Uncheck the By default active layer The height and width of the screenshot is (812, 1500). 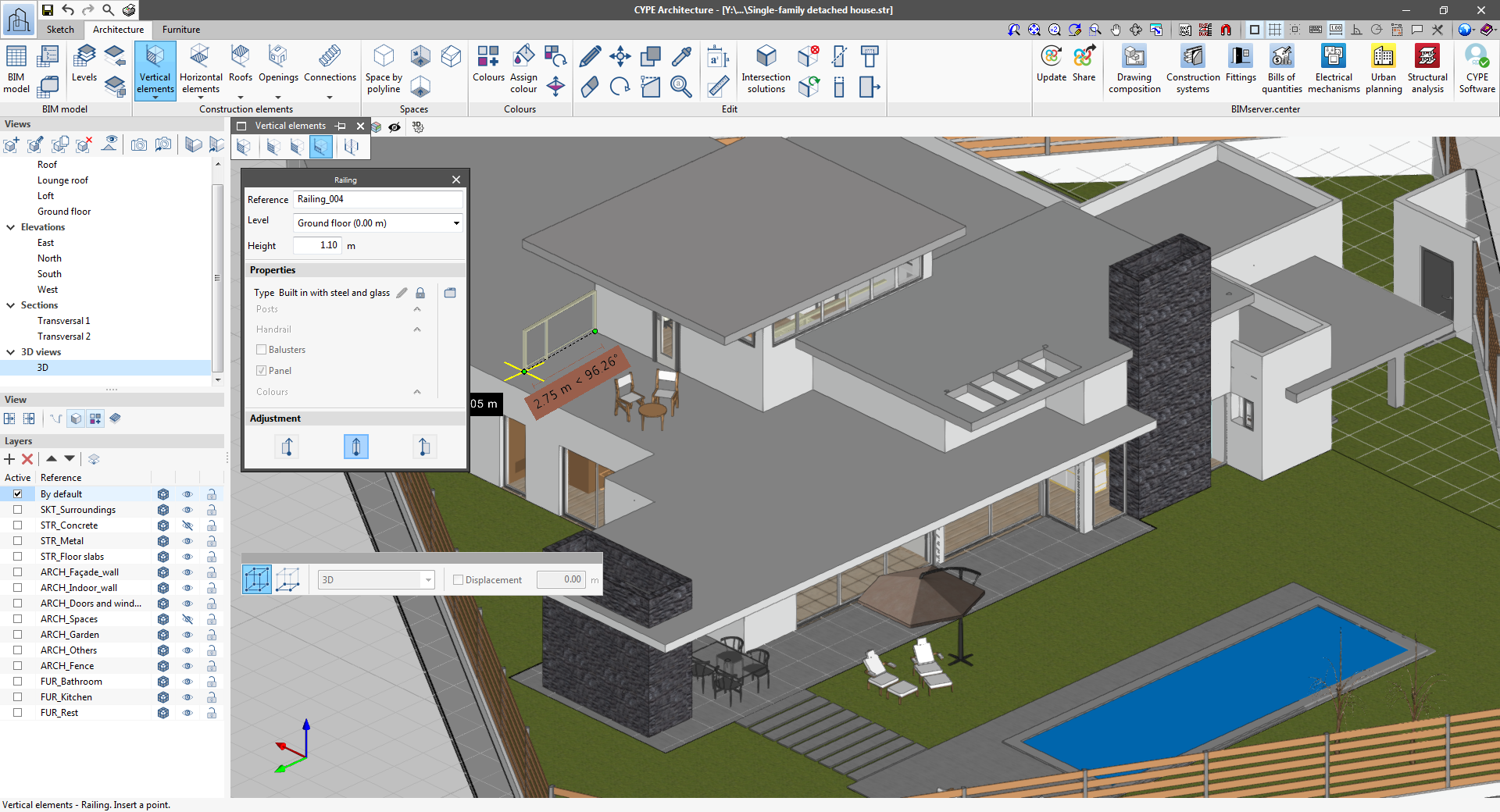(x=17, y=494)
